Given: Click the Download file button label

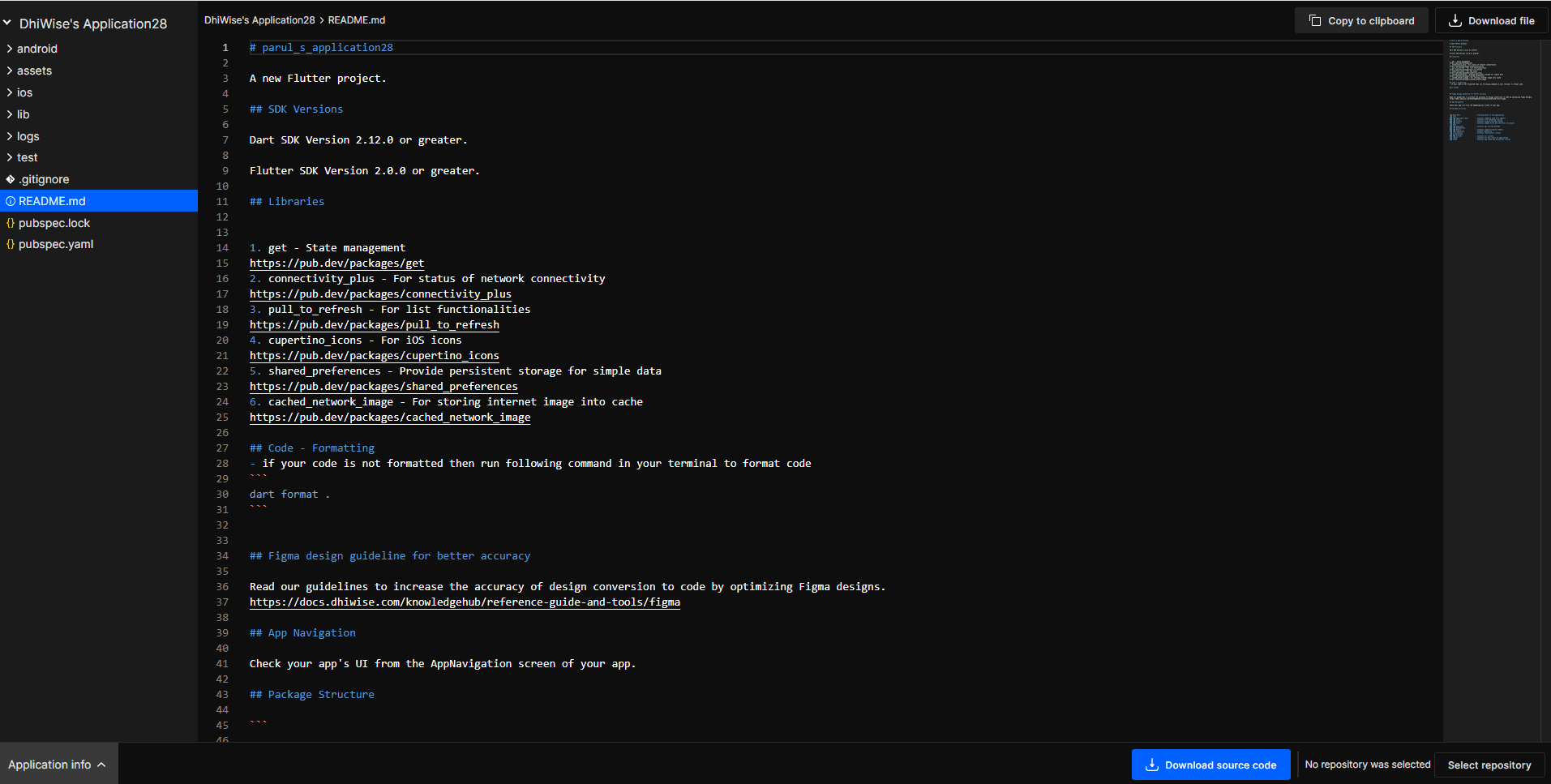Looking at the screenshot, I should [x=1502, y=21].
